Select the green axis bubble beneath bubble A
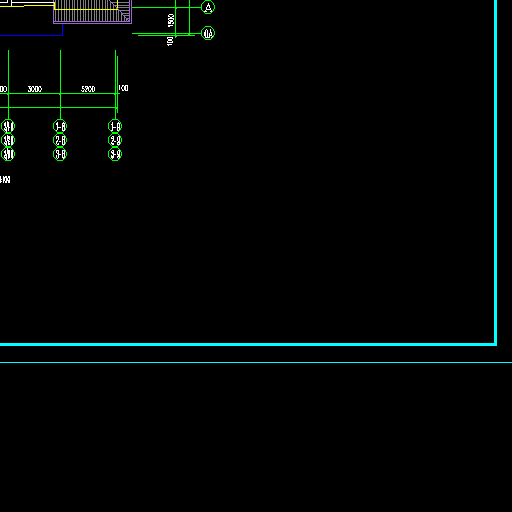Image resolution: width=512 pixels, height=512 pixels. [x=208, y=33]
